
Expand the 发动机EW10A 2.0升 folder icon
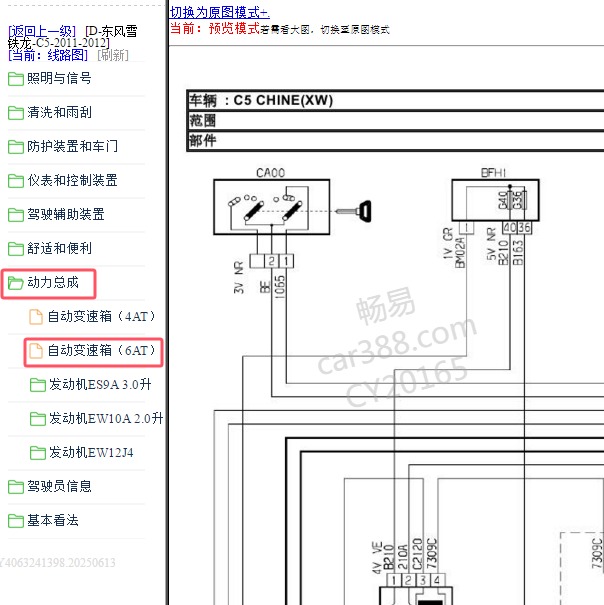point(38,419)
